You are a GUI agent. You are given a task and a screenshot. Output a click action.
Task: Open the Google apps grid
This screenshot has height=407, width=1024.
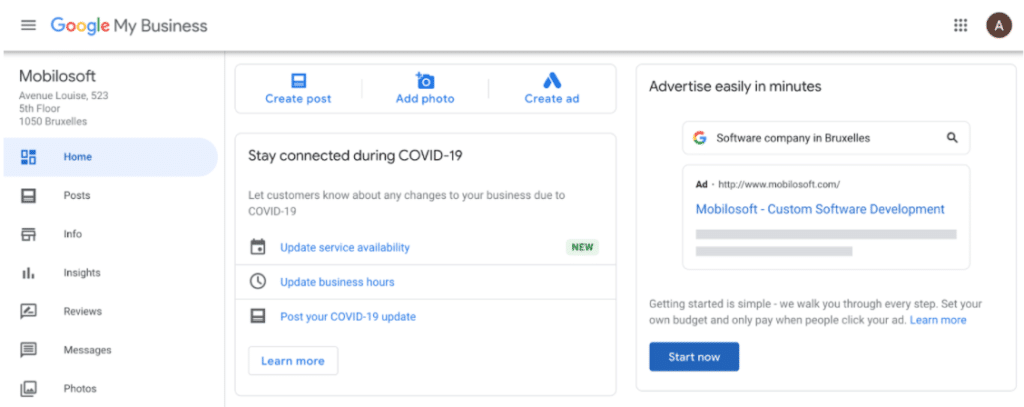pyautogui.click(x=960, y=25)
